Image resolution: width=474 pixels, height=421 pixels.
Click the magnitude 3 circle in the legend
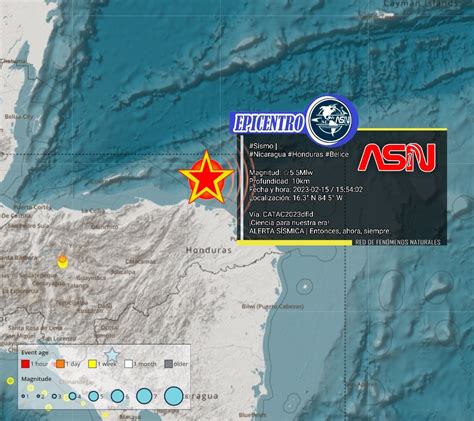coord(54,396)
